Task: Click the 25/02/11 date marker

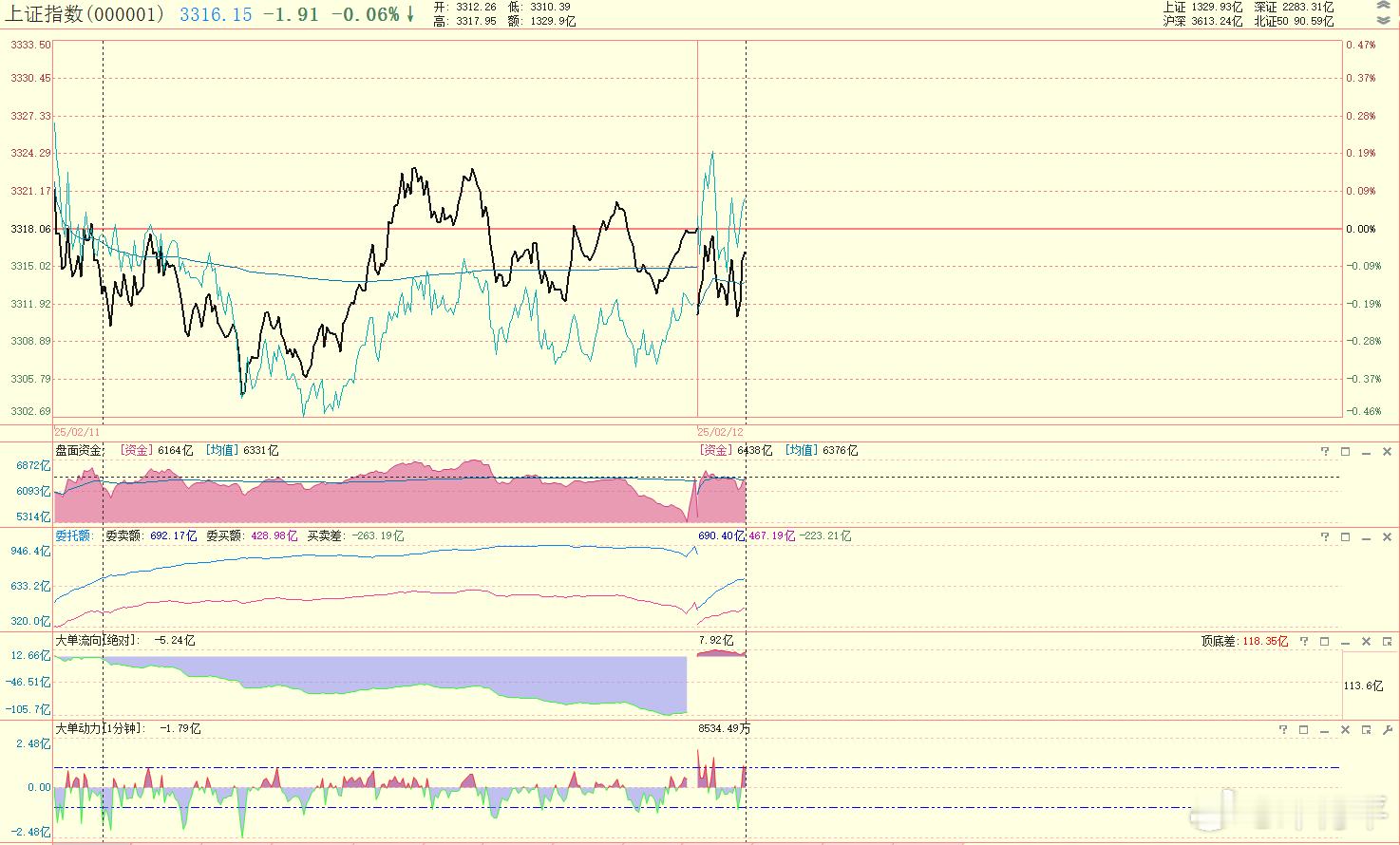Action: [77, 431]
